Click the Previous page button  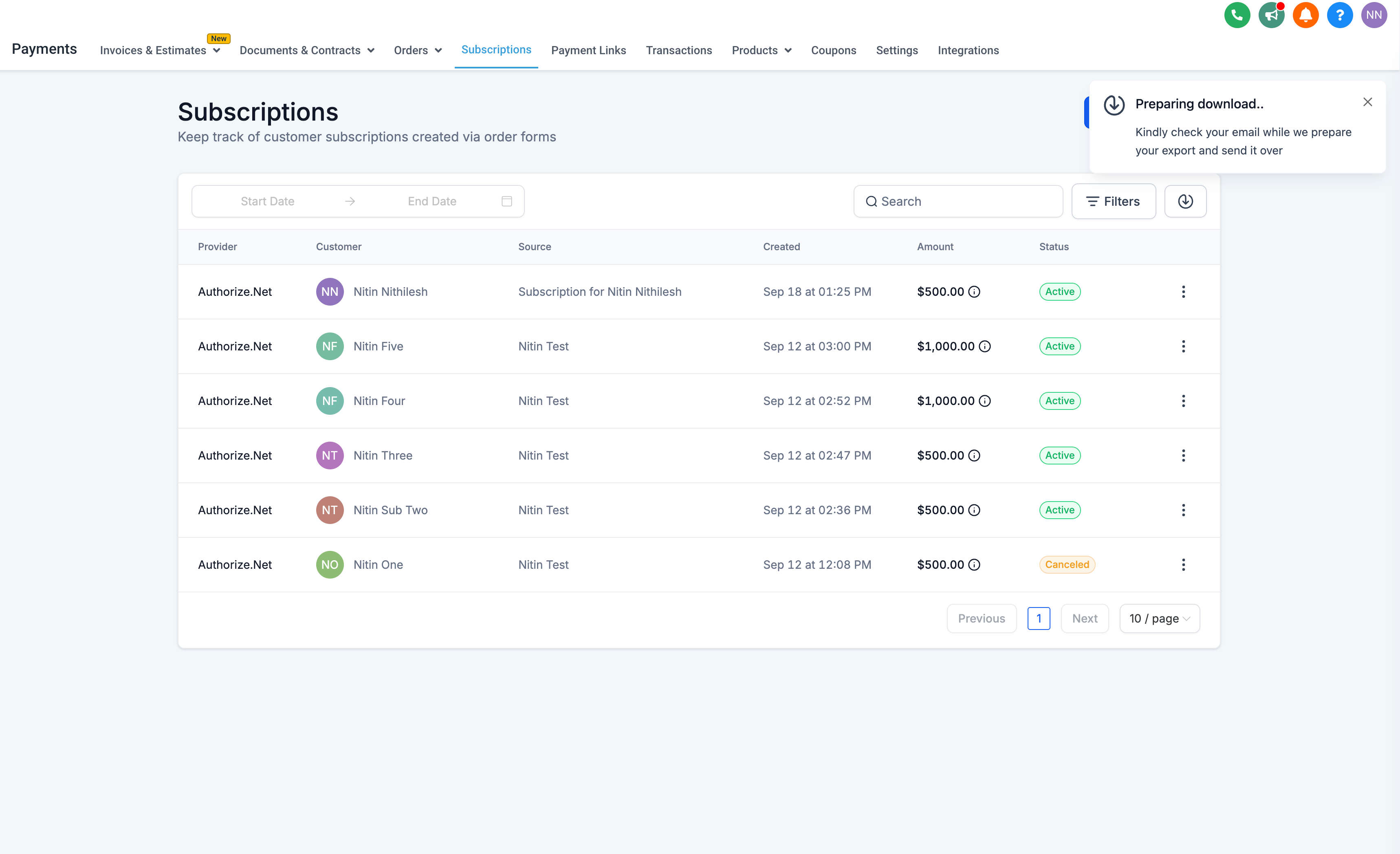pyautogui.click(x=981, y=619)
